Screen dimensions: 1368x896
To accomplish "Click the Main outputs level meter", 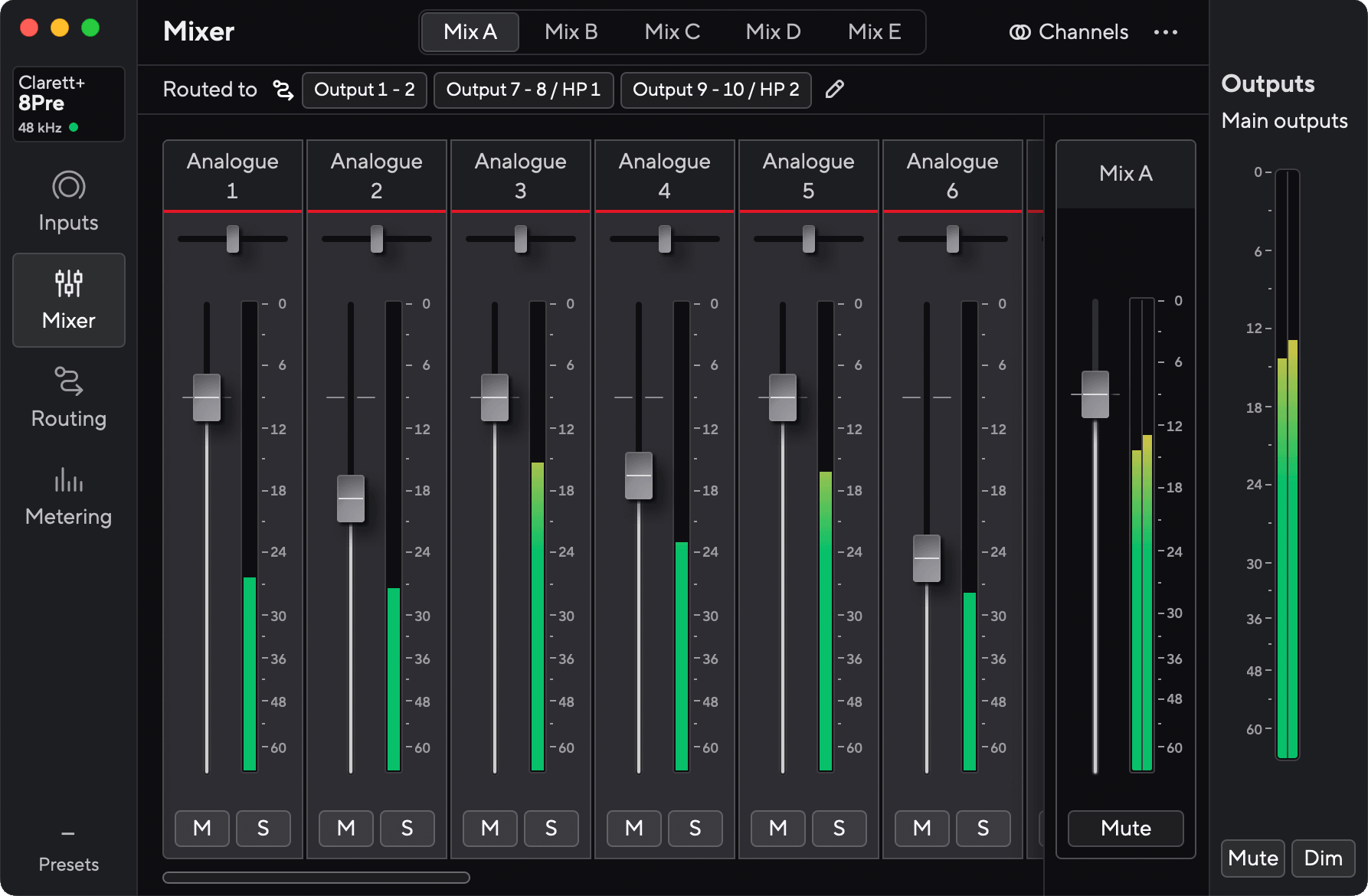I will [1288, 464].
